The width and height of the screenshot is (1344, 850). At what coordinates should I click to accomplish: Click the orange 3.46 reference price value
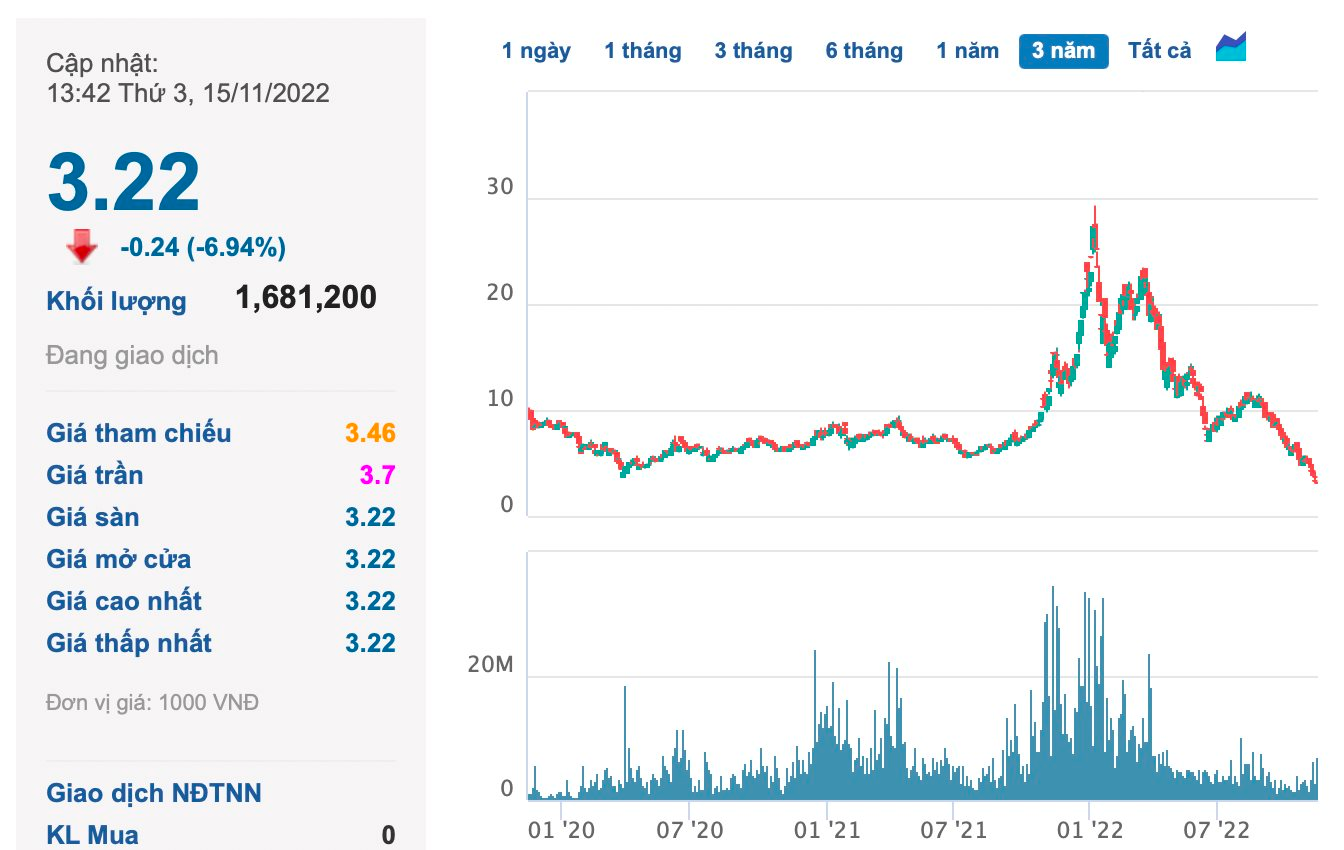pyautogui.click(x=370, y=433)
